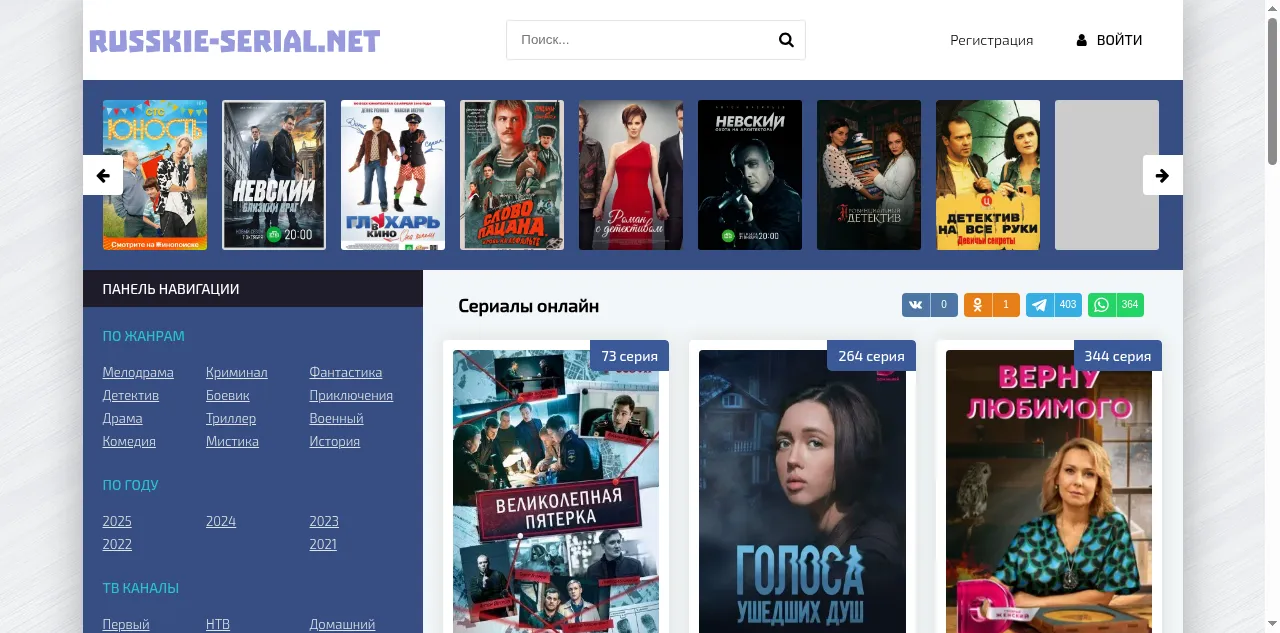Click the user icon beside ВОЙТИ

click(1081, 40)
